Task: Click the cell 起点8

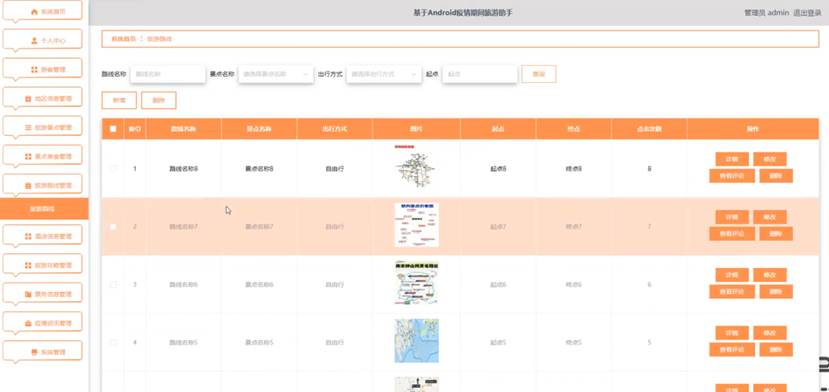Action: click(x=498, y=169)
